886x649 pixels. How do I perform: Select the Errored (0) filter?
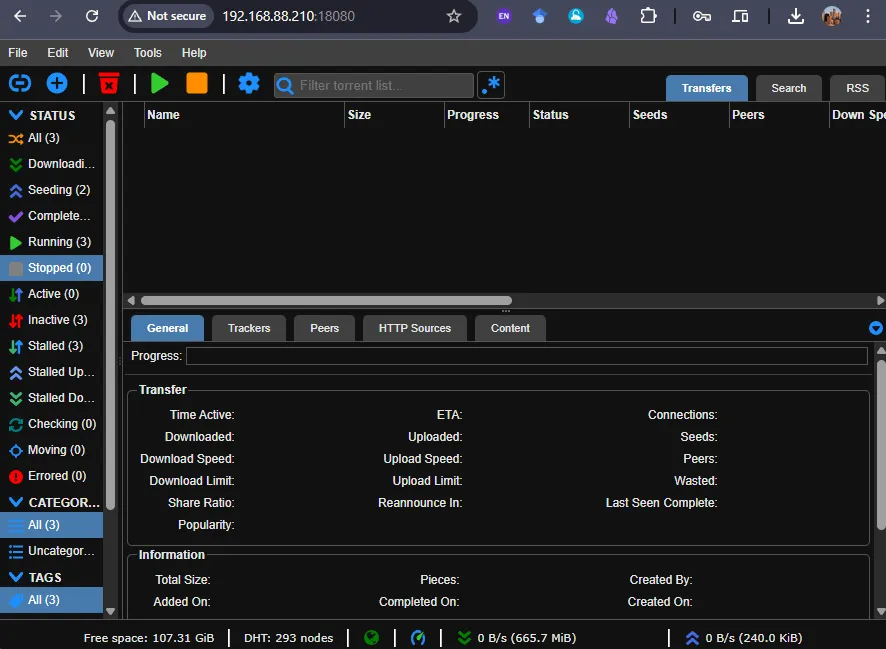(51, 476)
